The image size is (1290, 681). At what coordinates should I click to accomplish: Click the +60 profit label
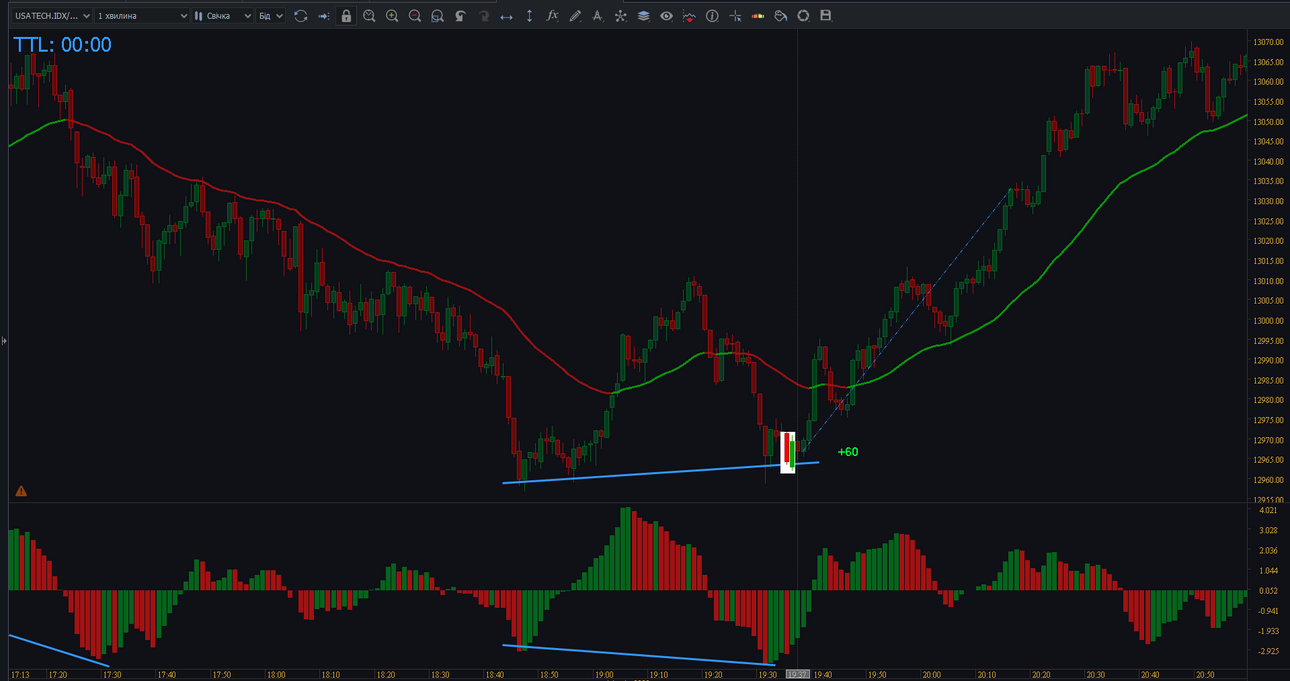(x=848, y=452)
